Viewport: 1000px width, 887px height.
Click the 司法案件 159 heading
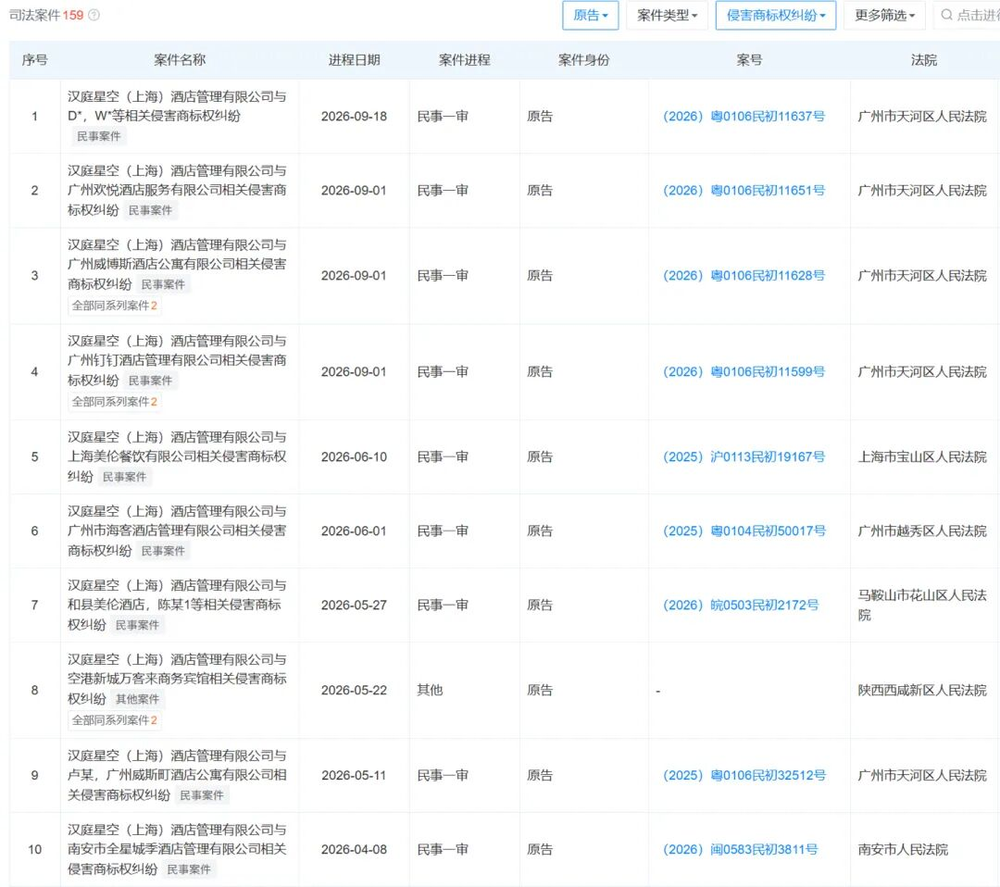(x=46, y=15)
